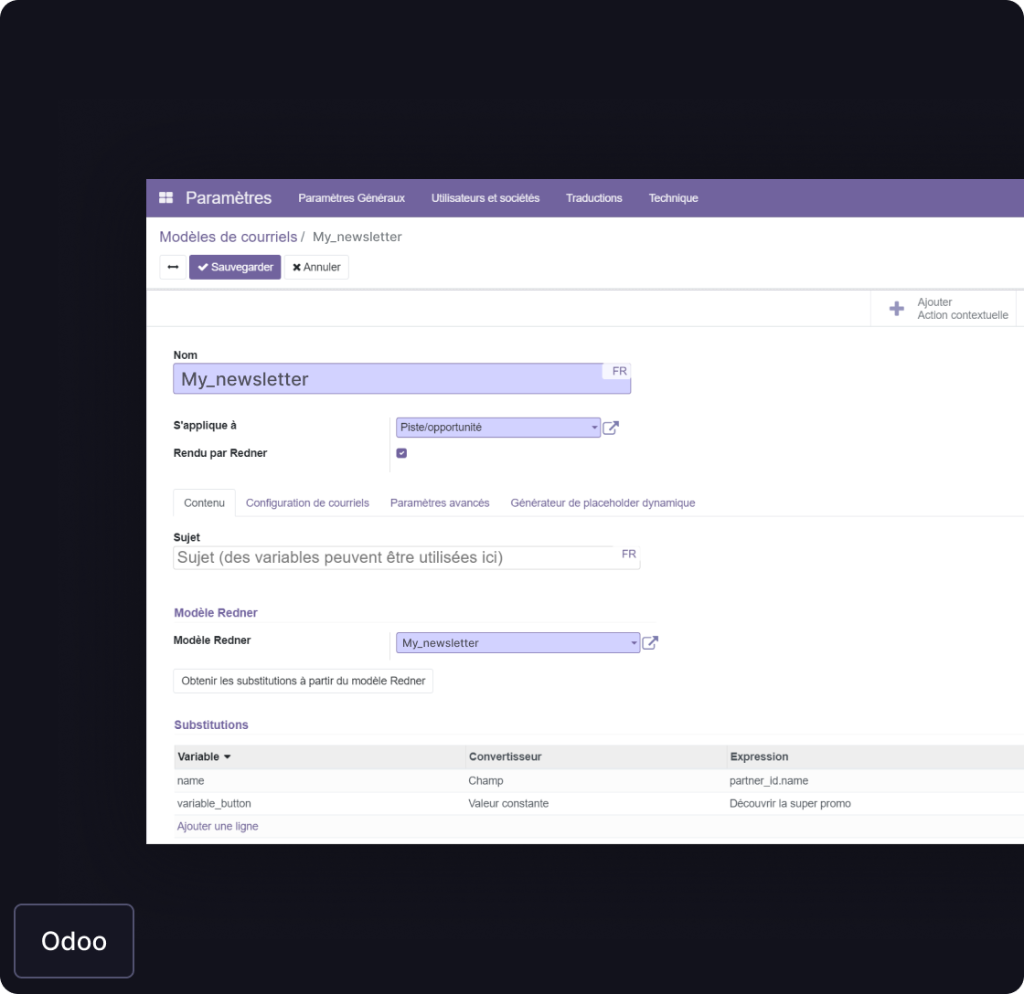The width and height of the screenshot is (1024, 994).
Task: Open external link icon next to Modèle Redner
Action: click(x=650, y=643)
